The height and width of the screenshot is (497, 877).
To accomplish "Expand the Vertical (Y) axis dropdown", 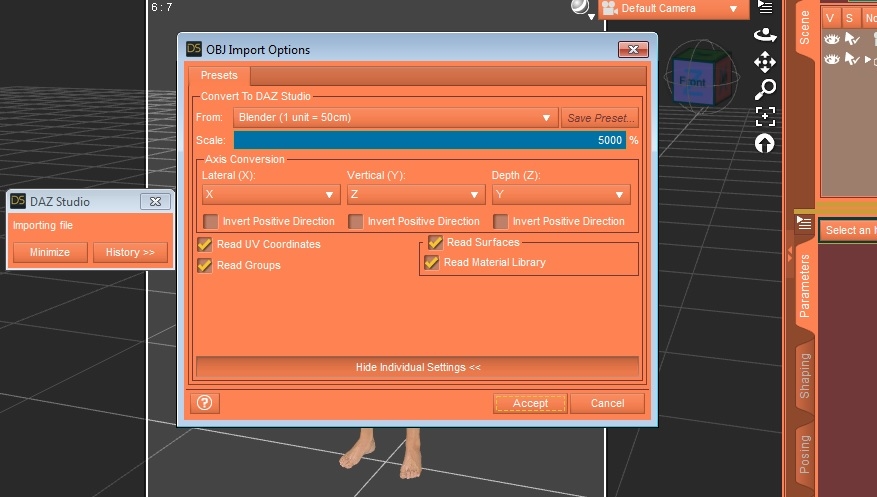I will (x=415, y=195).
